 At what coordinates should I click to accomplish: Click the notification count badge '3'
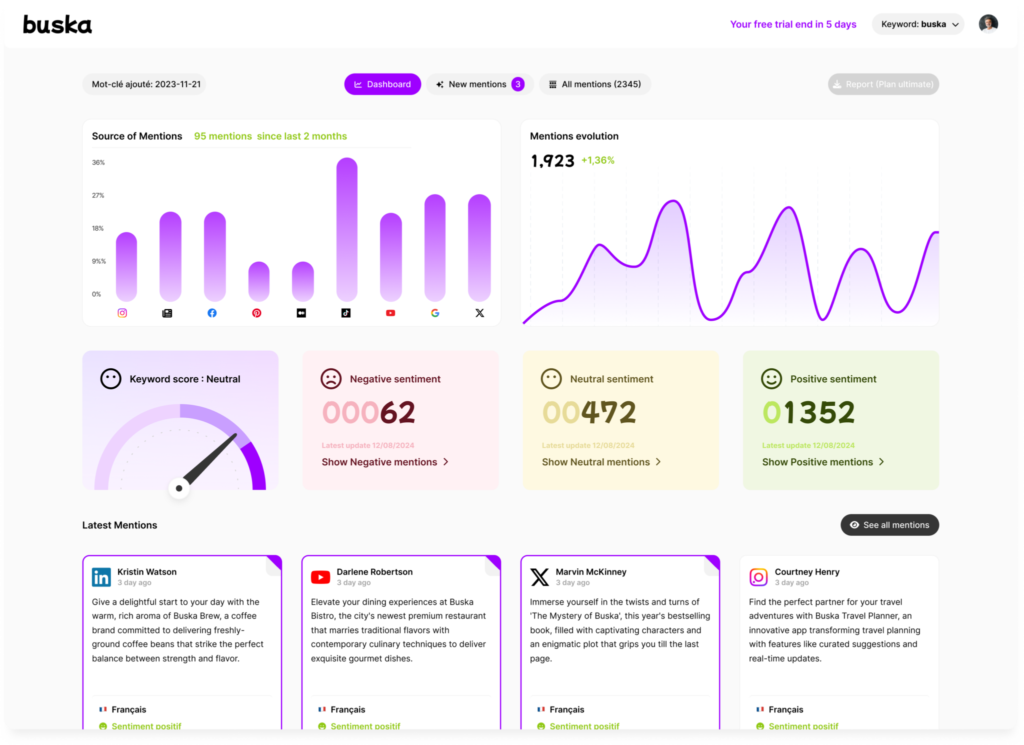518,84
